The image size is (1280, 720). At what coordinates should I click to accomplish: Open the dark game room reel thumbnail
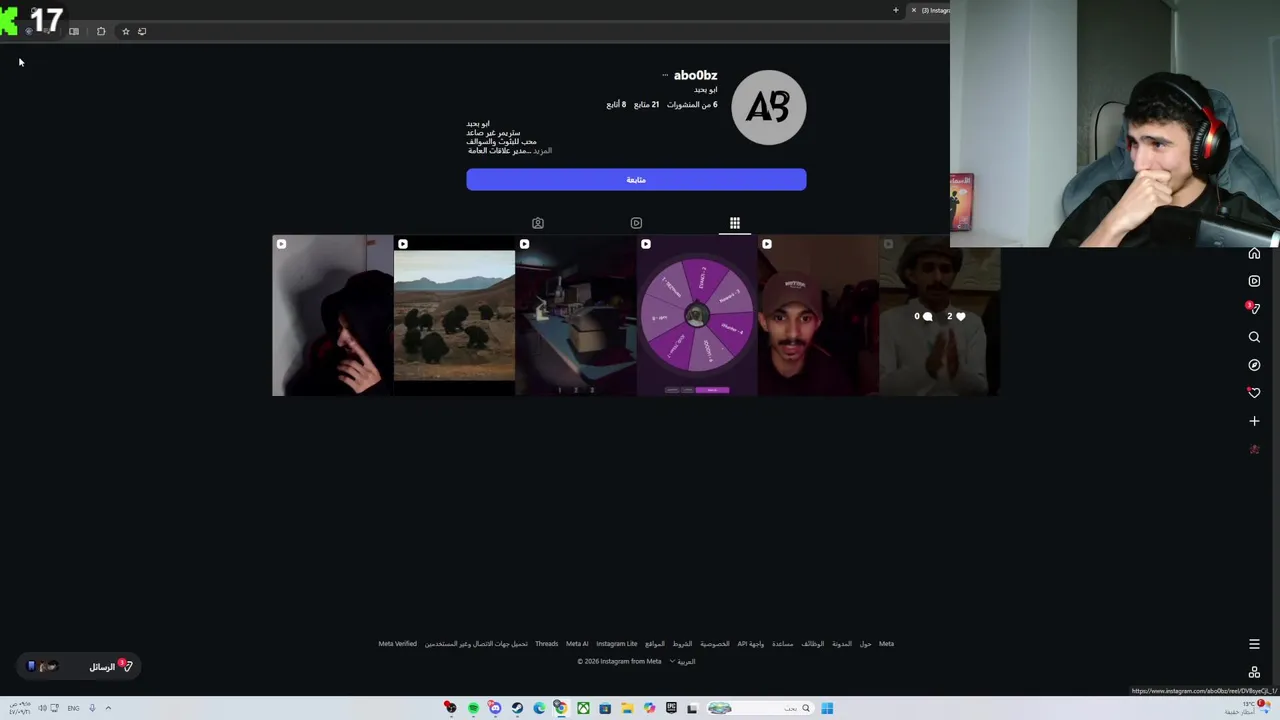coord(576,315)
